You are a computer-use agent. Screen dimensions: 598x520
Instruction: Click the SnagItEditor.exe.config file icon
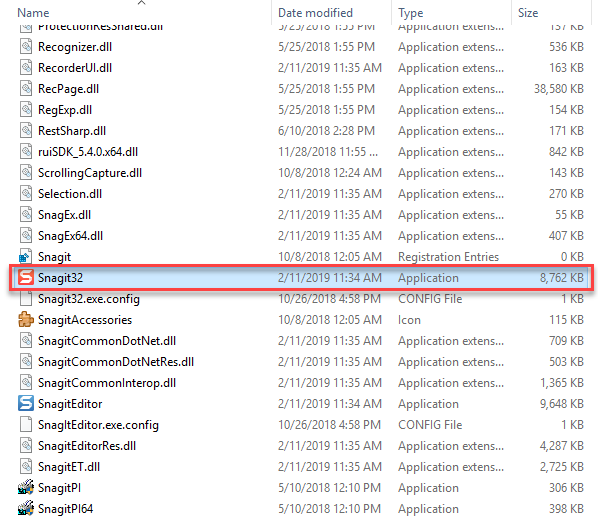tap(26, 425)
